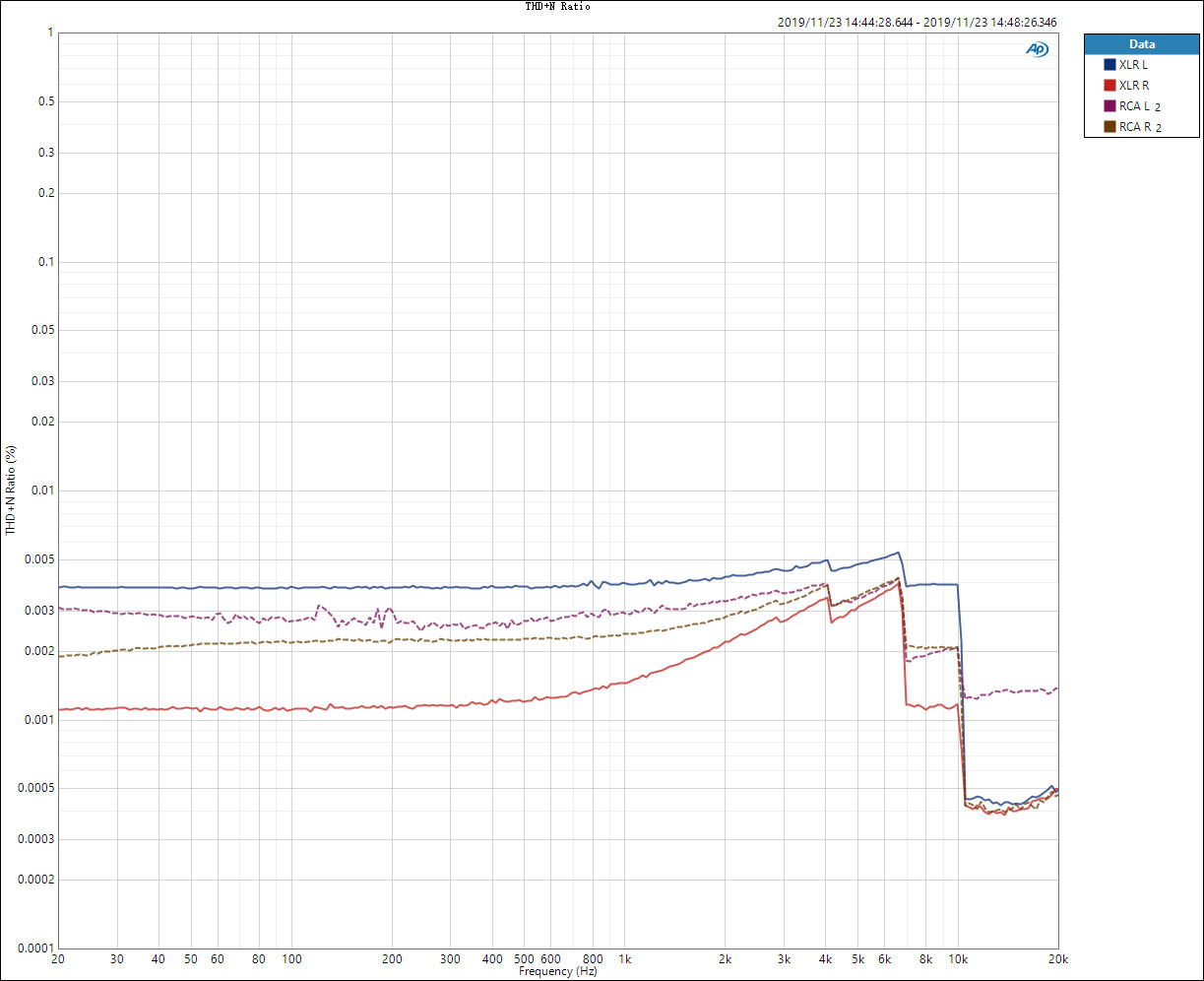Viewport: 1204px width, 981px height.
Task: Click the THD+N Ratio chart title
Action: click(x=558, y=6)
